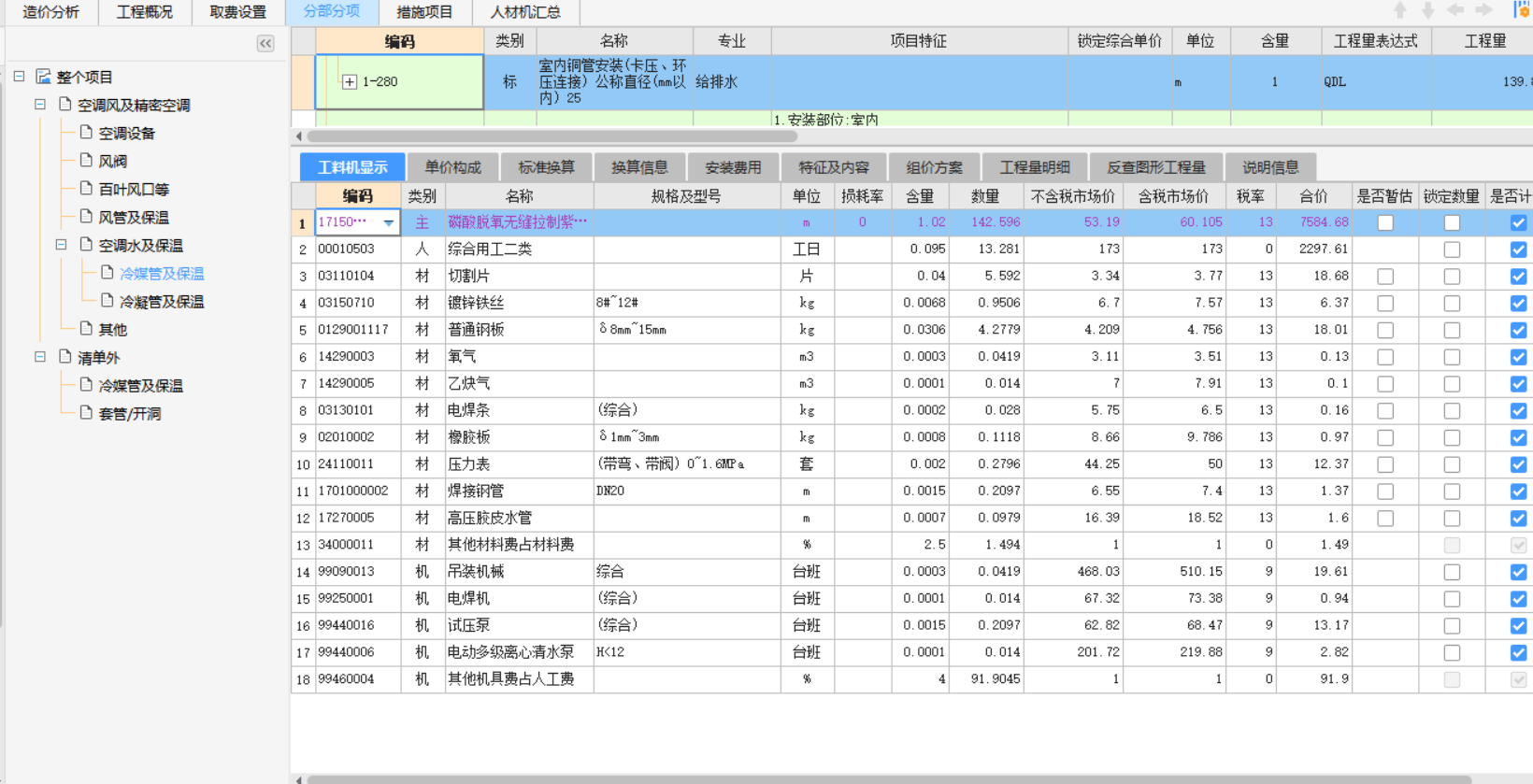This screenshot has width=1533, height=784.
Task: Collapse the 清单外 tree node
Action: [40, 357]
